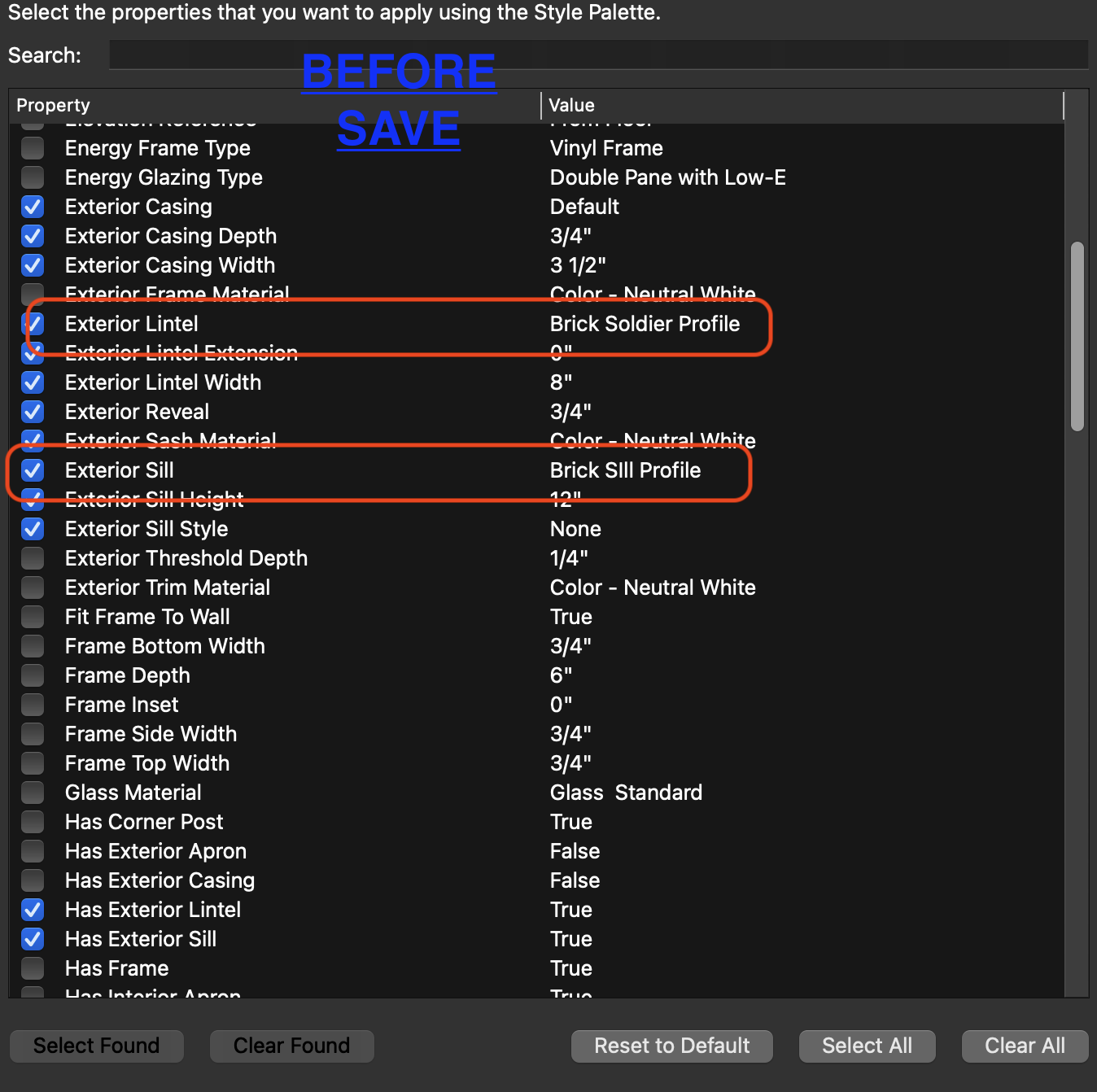This screenshot has width=1097, height=1092.
Task: Check the Glass Material checkbox
Action: (x=33, y=793)
